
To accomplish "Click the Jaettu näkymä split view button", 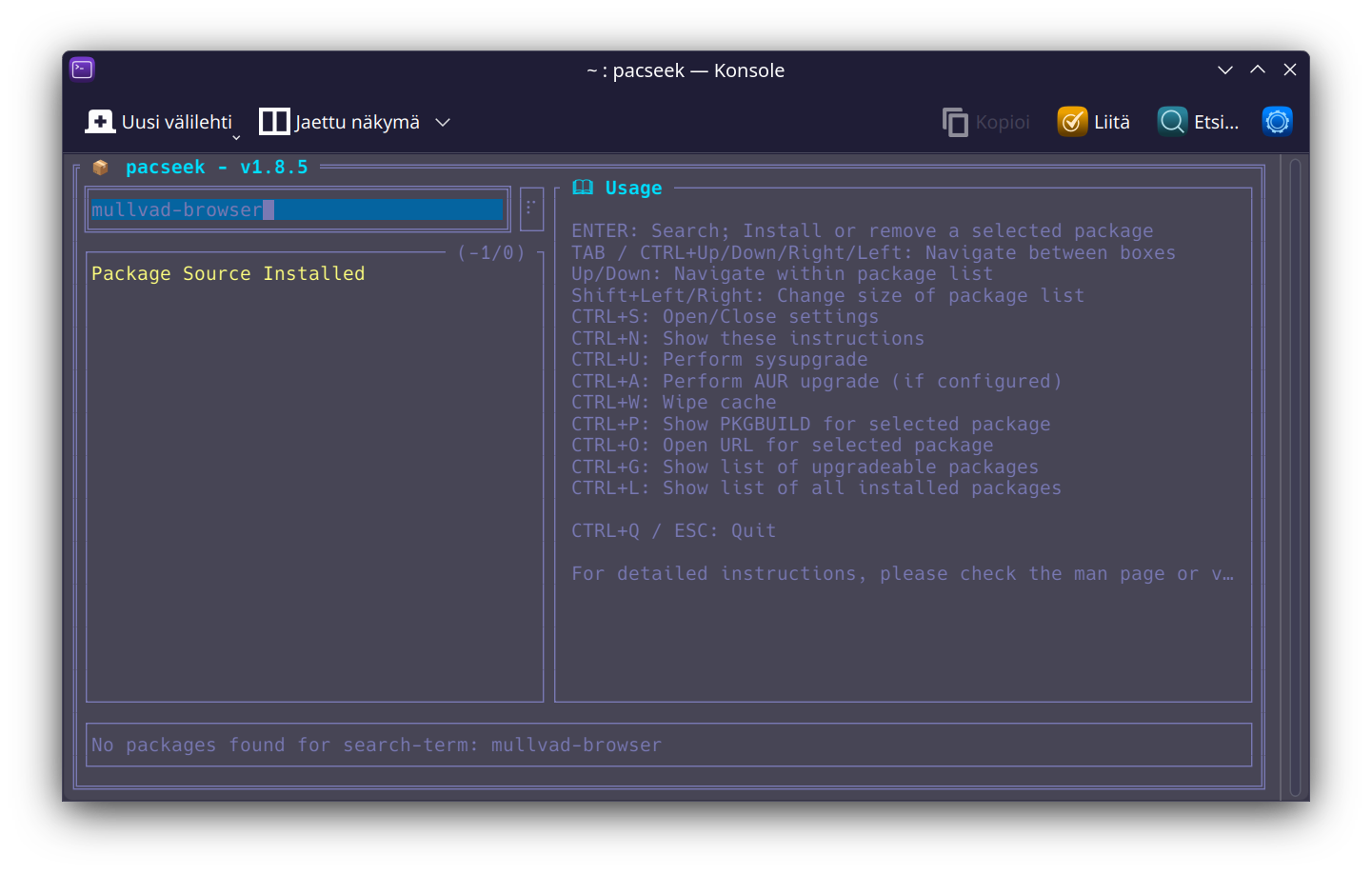I will click(x=339, y=122).
